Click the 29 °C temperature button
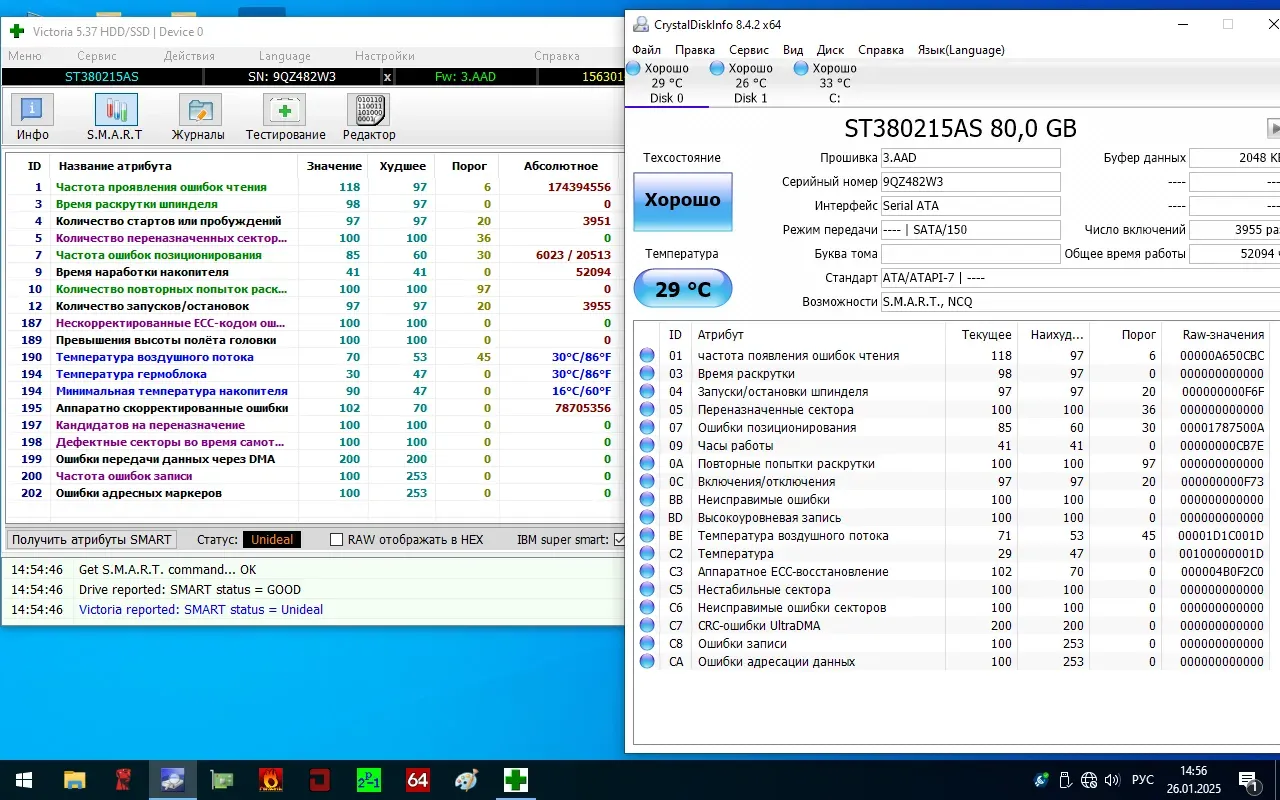The height and width of the screenshot is (800, 1280). coord(683,289)
